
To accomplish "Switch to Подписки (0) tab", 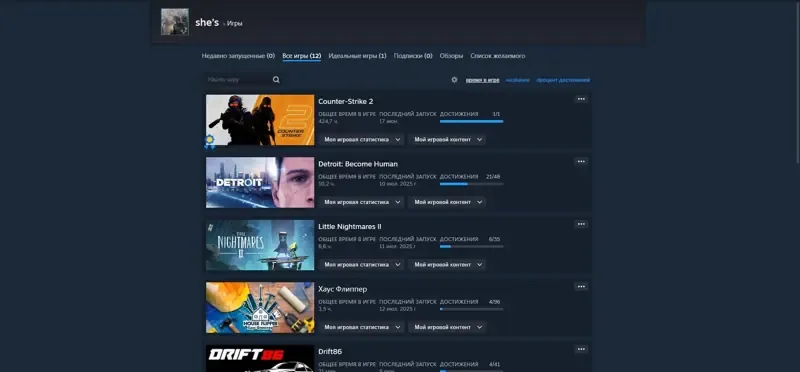I will pos(413,56).
